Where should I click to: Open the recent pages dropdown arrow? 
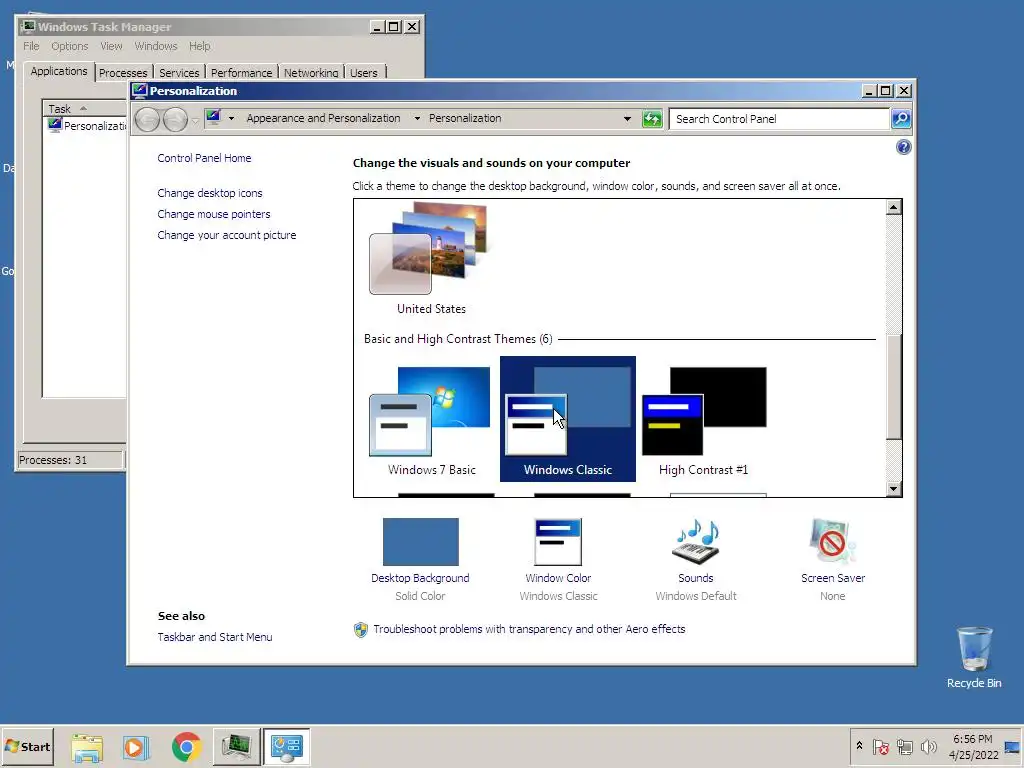pyautogui.click(x=195, y=121)
